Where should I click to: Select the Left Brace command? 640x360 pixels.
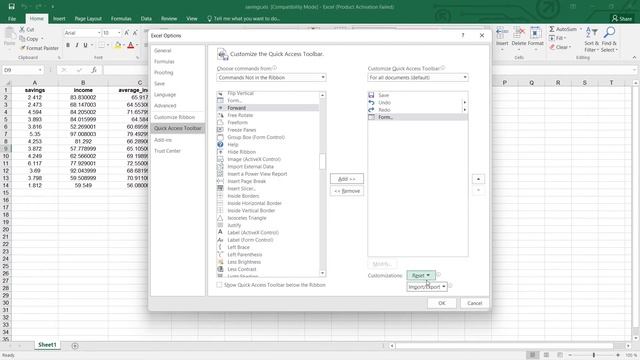pos(268,247)
